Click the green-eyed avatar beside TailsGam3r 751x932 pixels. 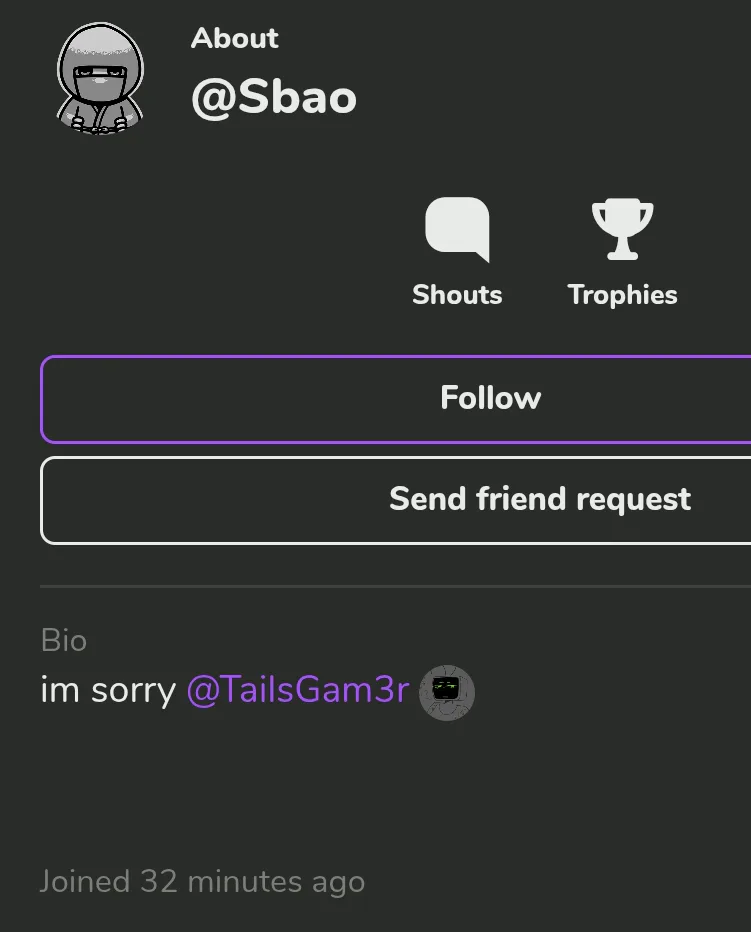coord(447,692)
